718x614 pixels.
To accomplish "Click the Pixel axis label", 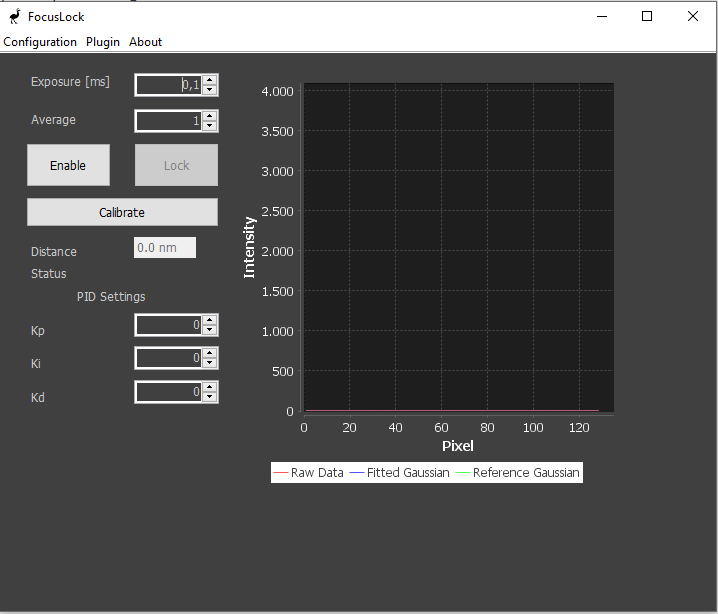I will tap(457, 446).
